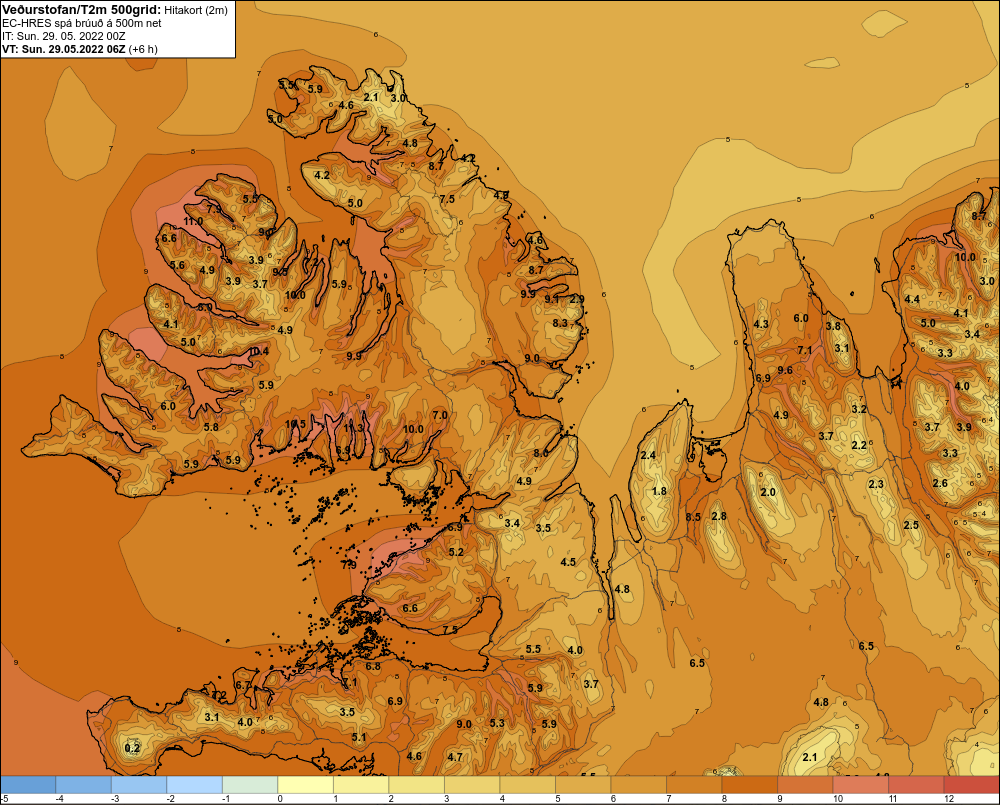This screenshot has width=1000, height=805.
Task: Select the pale green swatch between -1 and 0
Action: pyautogui.click(x=250, y=785)
